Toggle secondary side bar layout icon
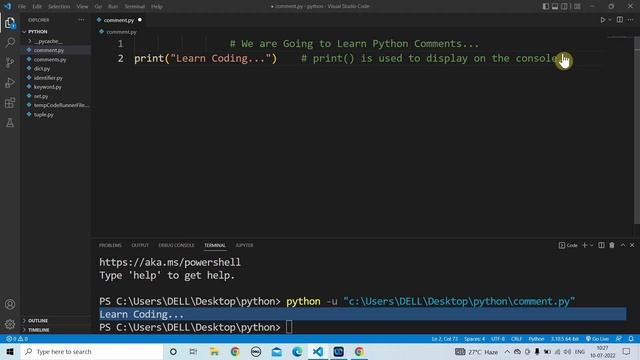This screenshot has width=640, height=360. (564, 6)
